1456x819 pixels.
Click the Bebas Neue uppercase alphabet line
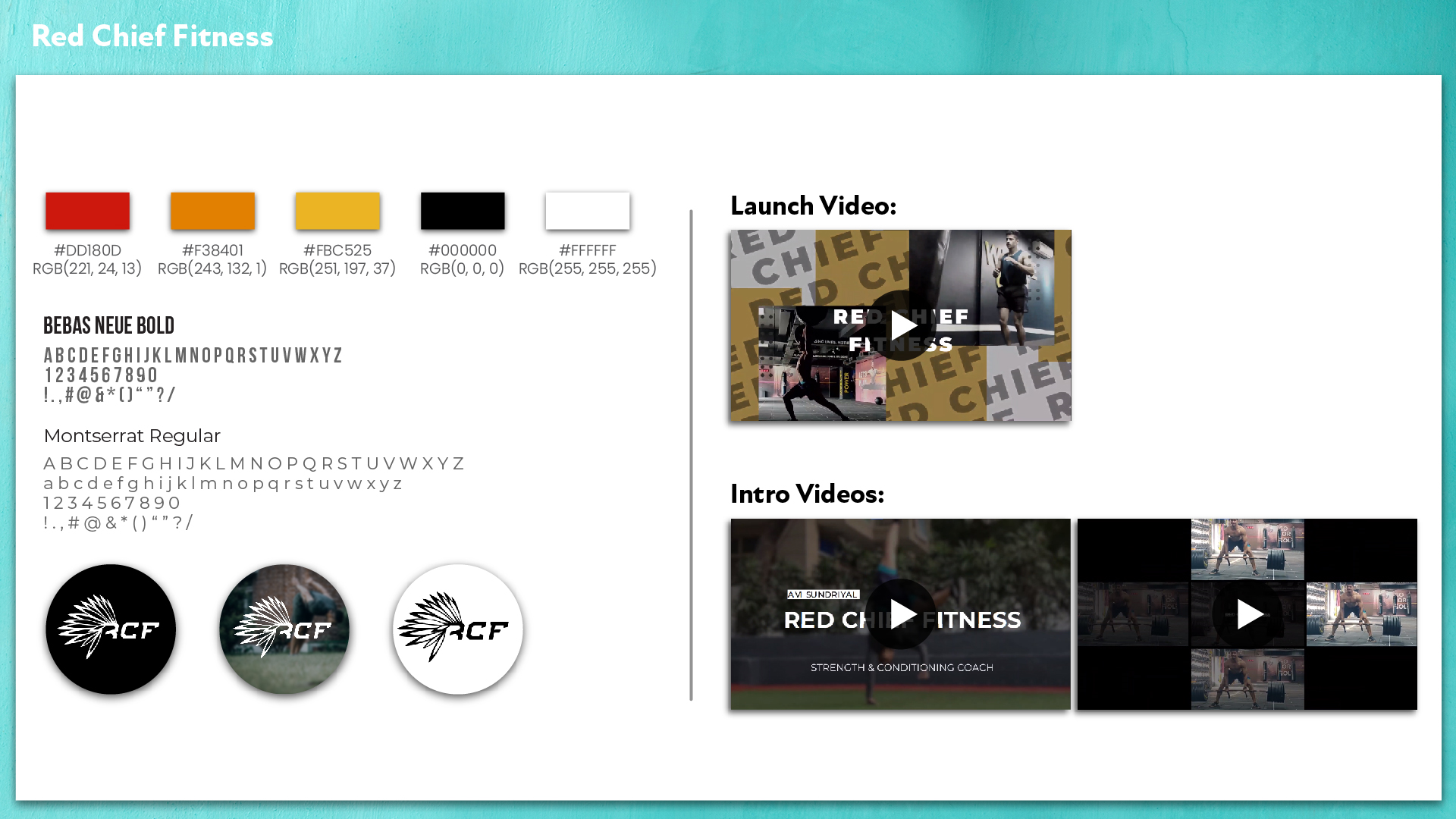tap(193, 356)
